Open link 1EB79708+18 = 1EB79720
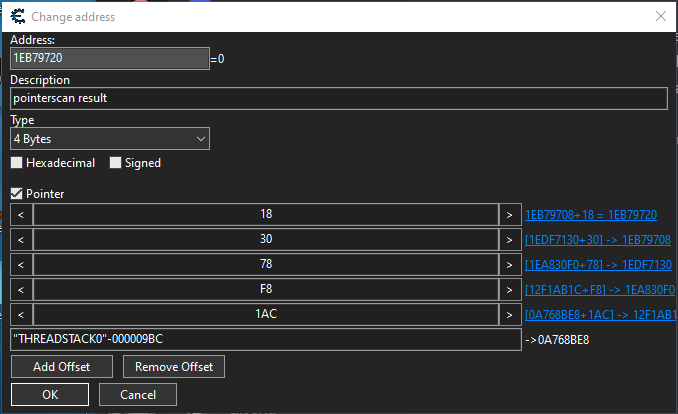 (x=590, y=215)
